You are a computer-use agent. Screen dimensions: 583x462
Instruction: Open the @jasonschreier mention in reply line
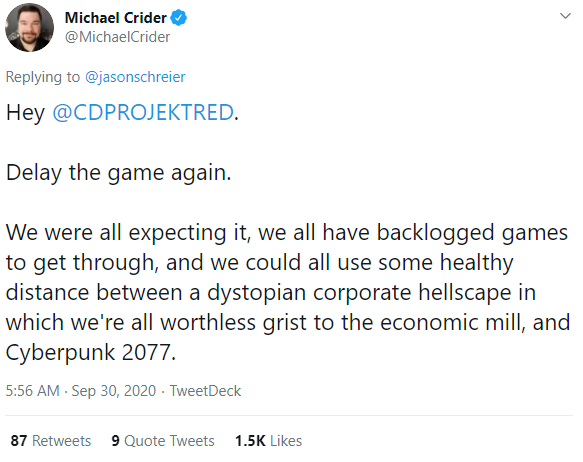tap(135, 77)
